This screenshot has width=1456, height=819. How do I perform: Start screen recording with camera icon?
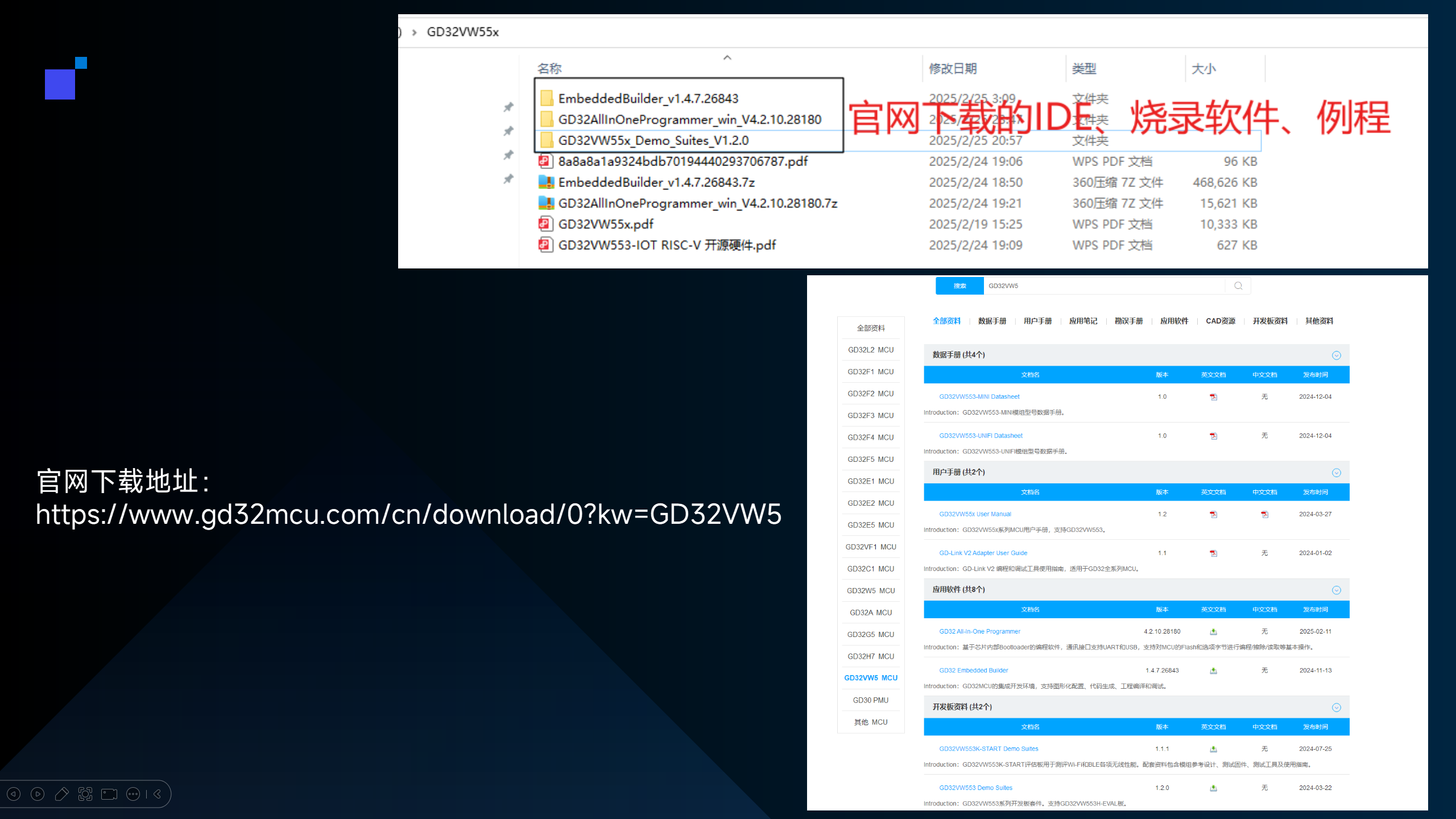pos(109,794)
